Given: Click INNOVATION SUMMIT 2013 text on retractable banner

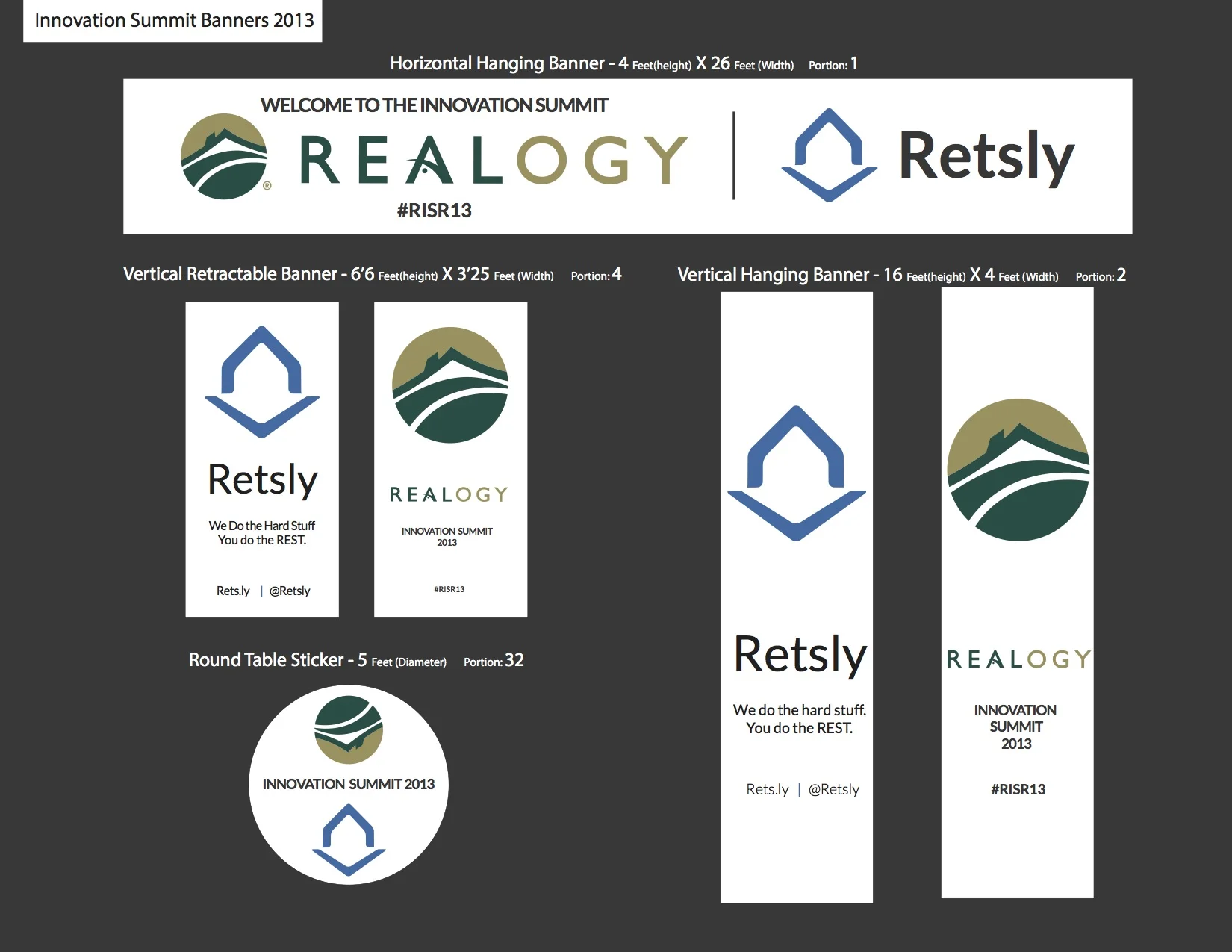Looking at the screenshot, I should (447, 537).
